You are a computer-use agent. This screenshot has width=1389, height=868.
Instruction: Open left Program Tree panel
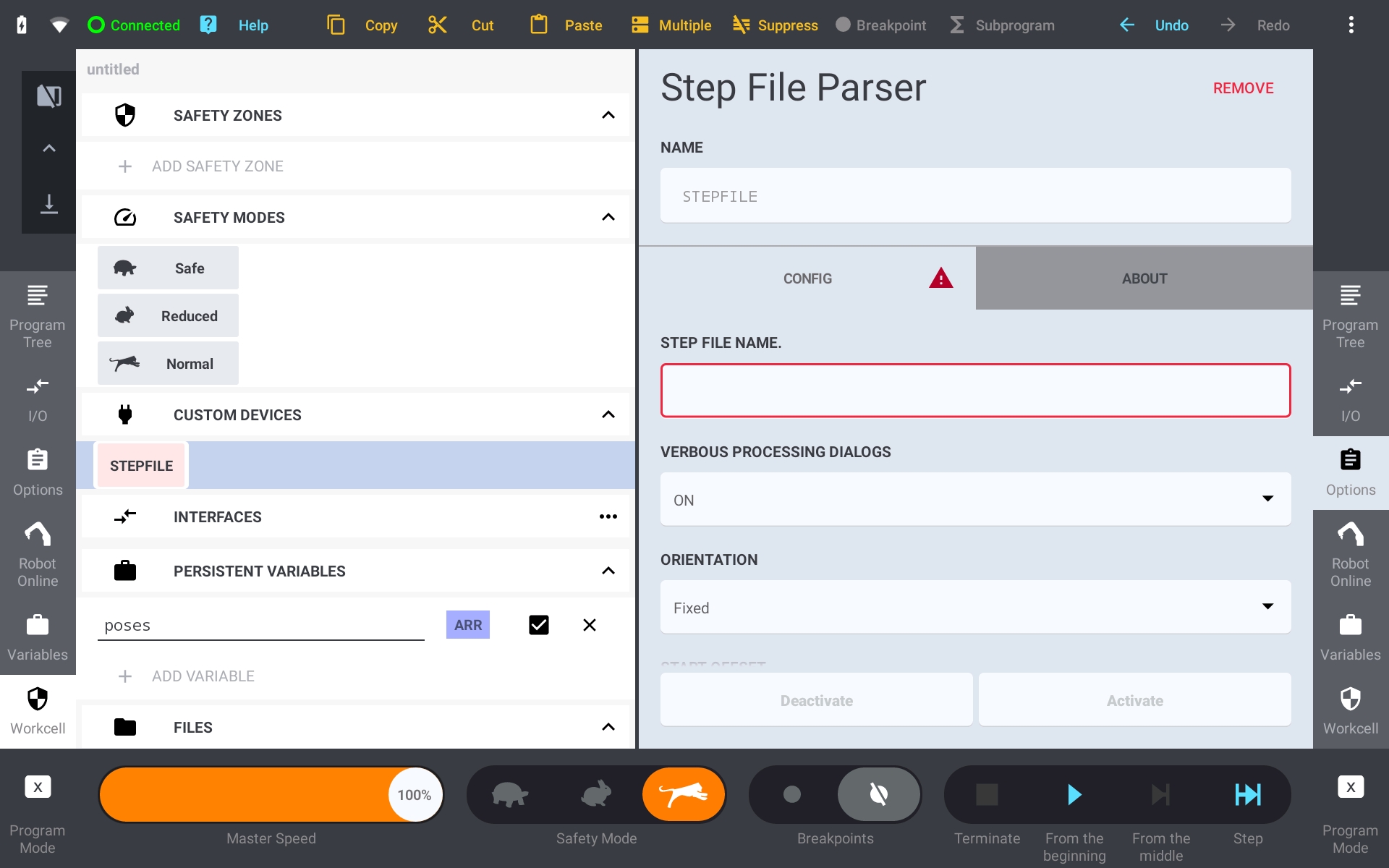[38, 317]
